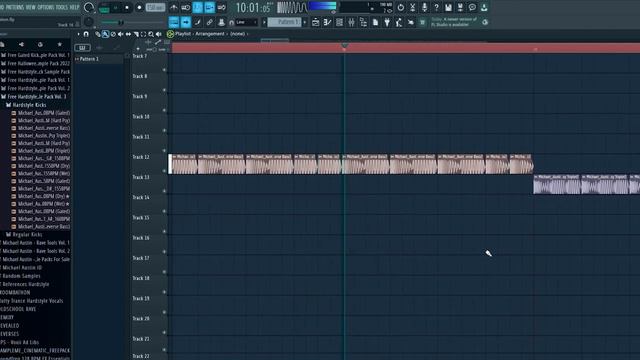Image resolution: width=640 pixels, height=360 pixels.
Task: Click the question mark help icon
Action: (436, 7)
